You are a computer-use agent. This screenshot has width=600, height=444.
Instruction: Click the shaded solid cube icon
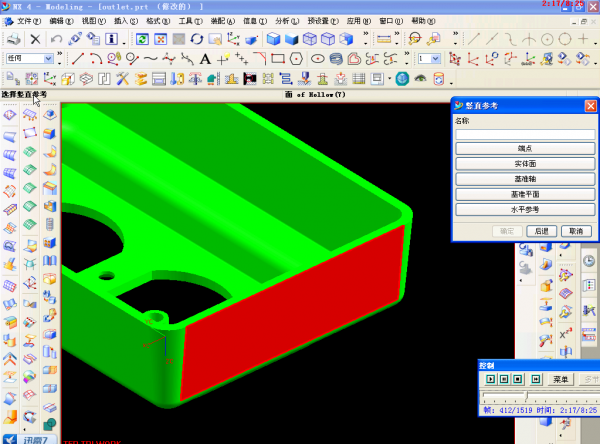pyautogui.click(x=292, y=39)
